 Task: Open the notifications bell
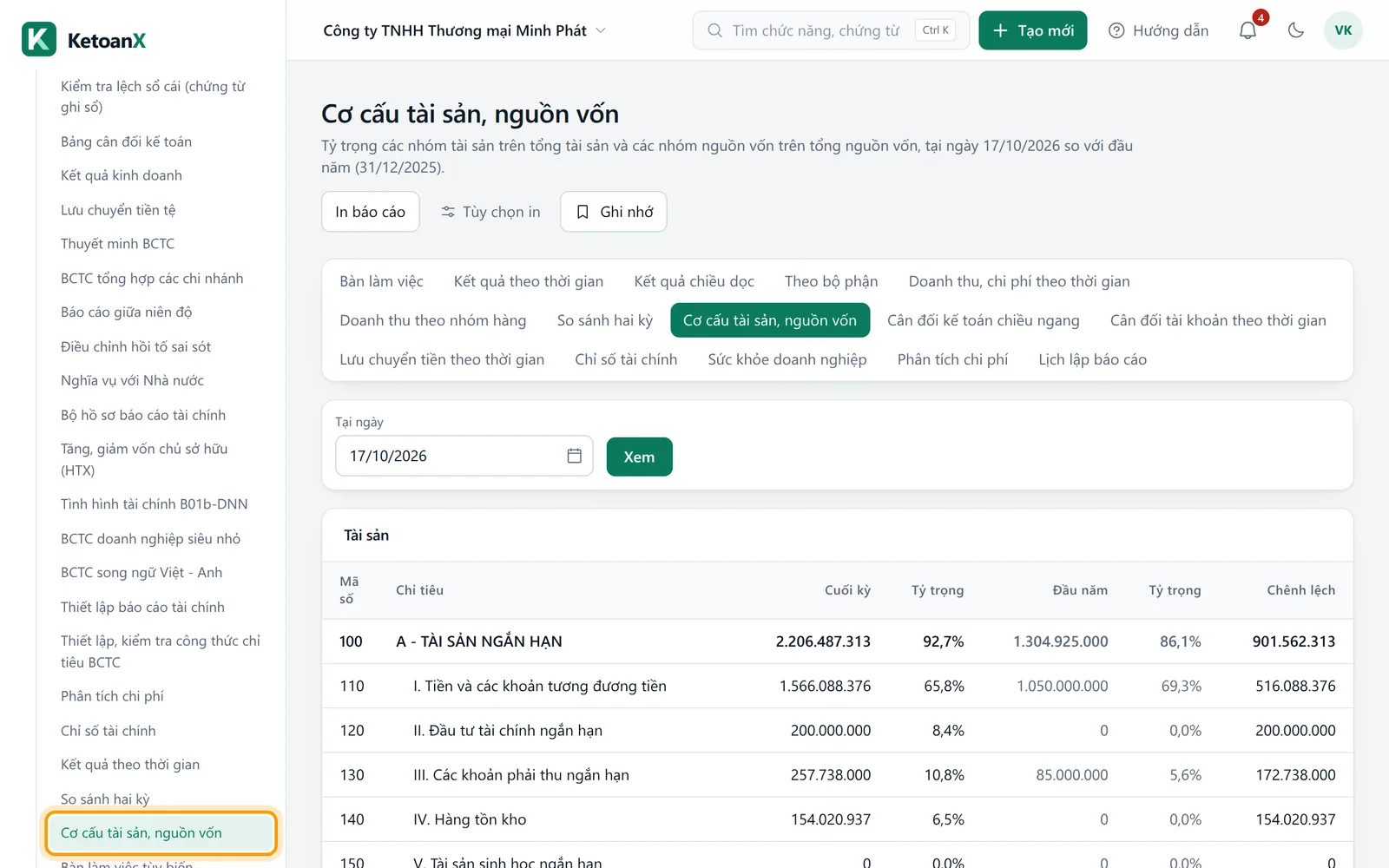[1247, 30]
